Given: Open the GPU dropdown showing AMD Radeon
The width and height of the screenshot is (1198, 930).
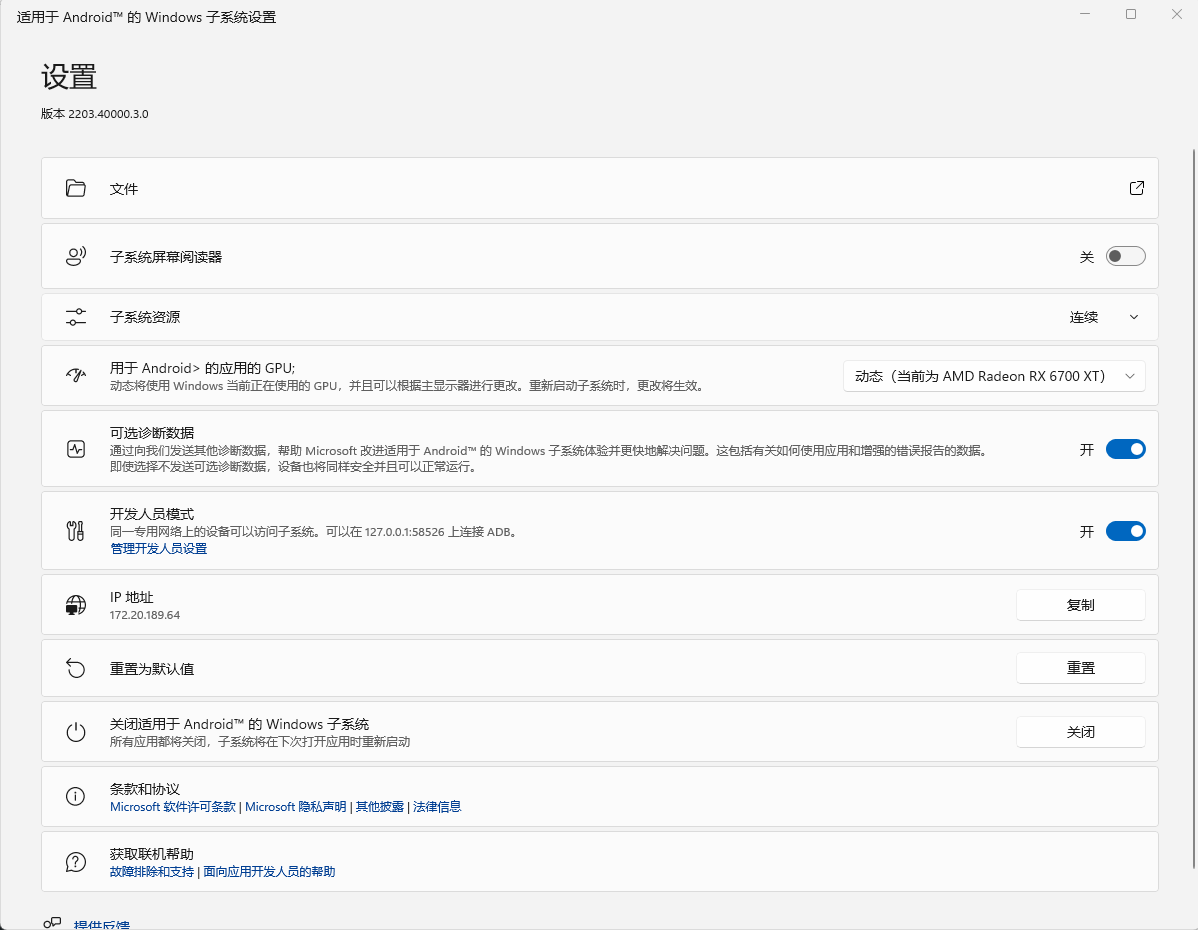Looking at the screenshot, I should pos(994,376).
